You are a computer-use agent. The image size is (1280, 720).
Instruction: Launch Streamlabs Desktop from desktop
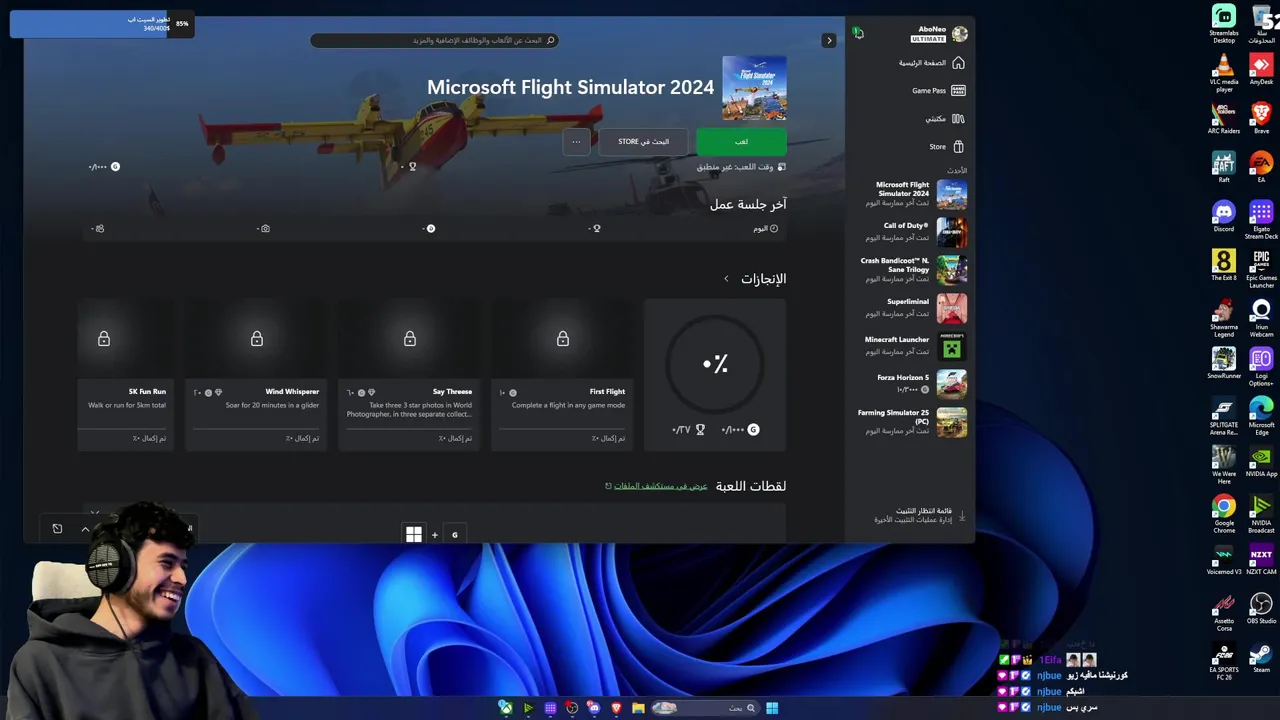click(1224, 24)
